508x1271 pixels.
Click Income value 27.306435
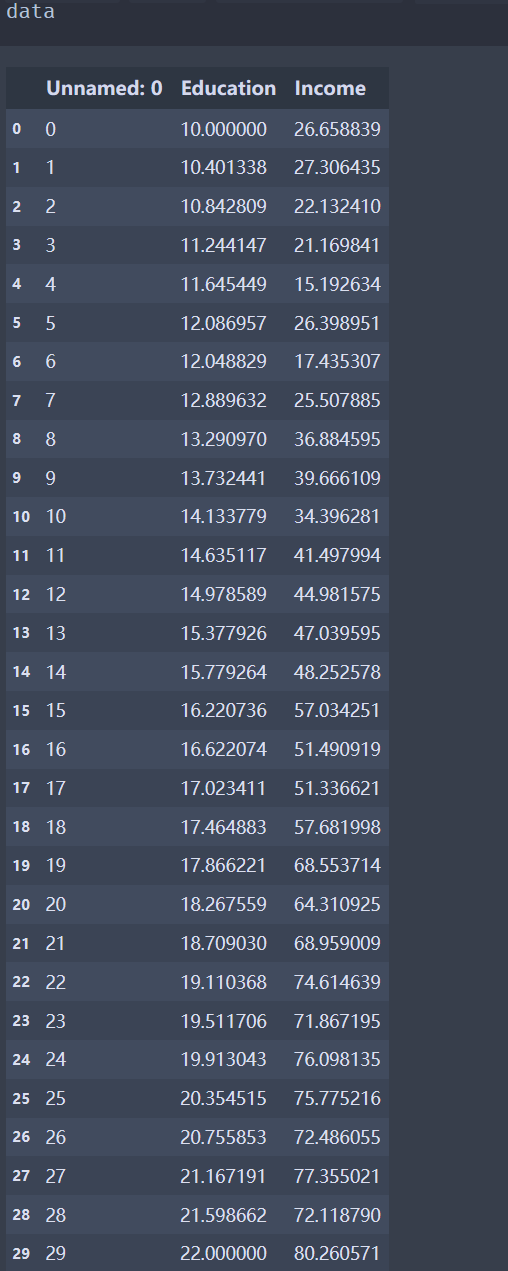pos(337,168)
